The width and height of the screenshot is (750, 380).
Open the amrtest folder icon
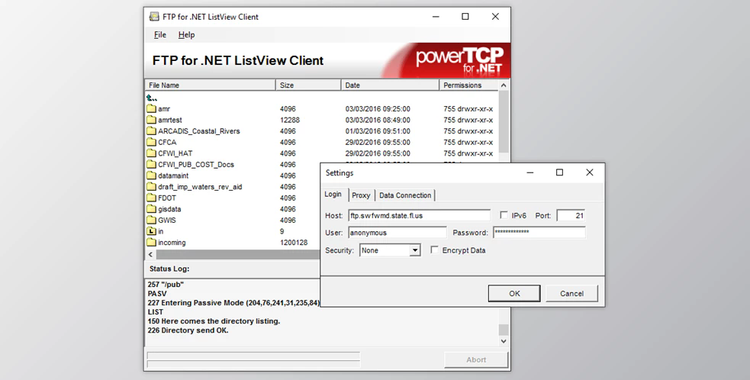pyautogui.click(x=151, y=120)
